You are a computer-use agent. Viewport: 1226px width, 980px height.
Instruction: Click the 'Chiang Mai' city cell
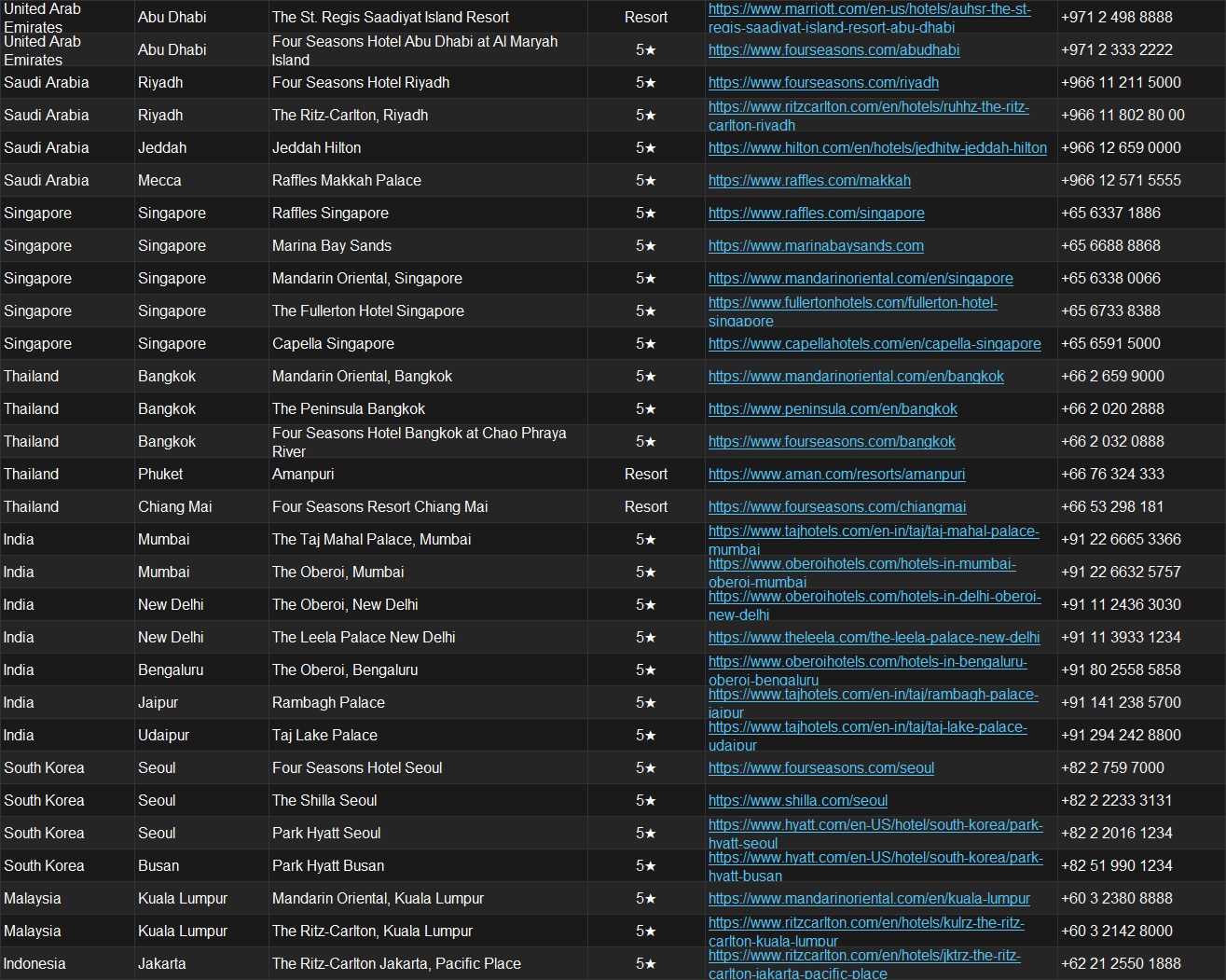(201, 507)
